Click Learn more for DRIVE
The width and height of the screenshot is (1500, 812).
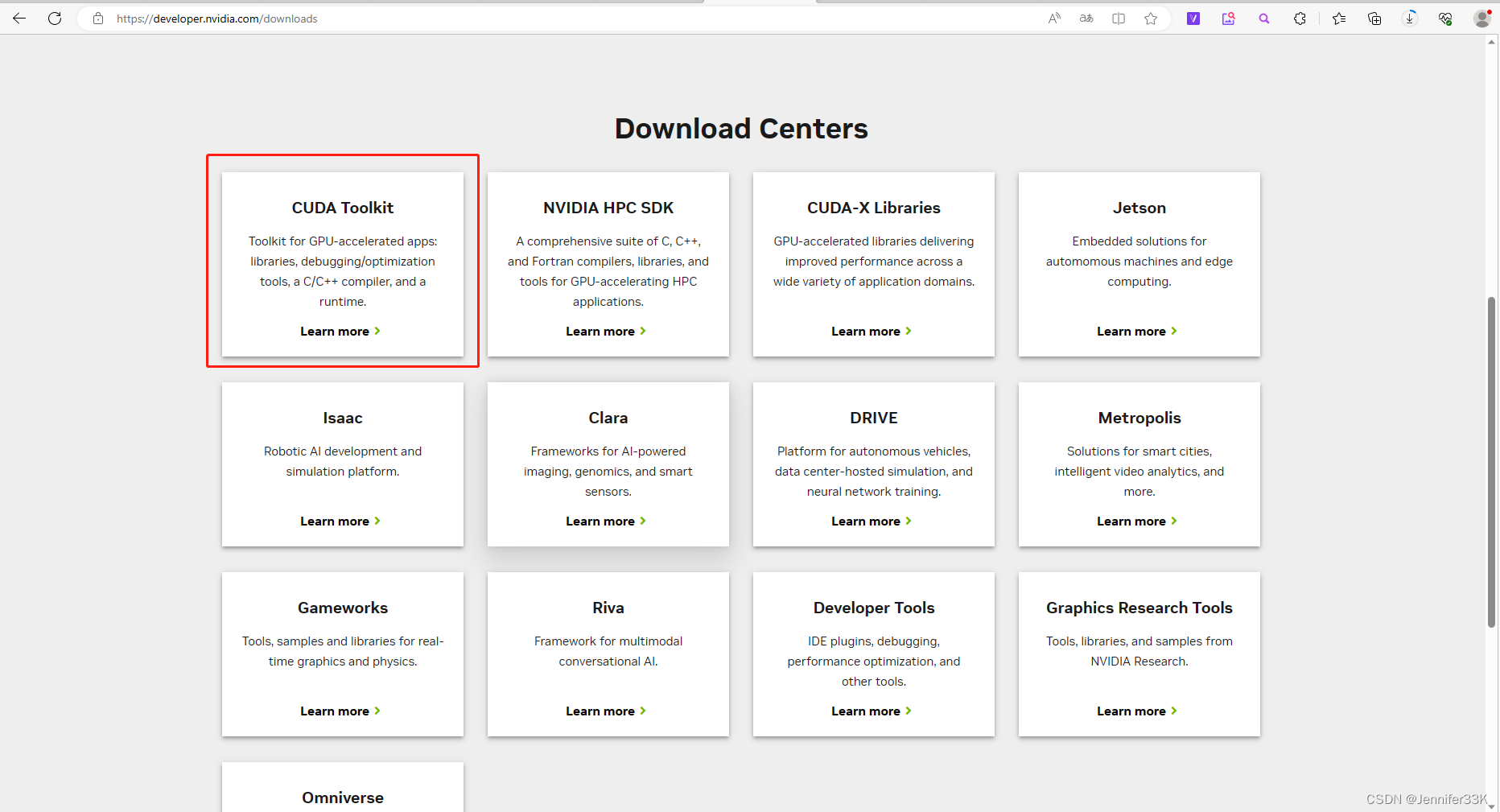(872, 521)
